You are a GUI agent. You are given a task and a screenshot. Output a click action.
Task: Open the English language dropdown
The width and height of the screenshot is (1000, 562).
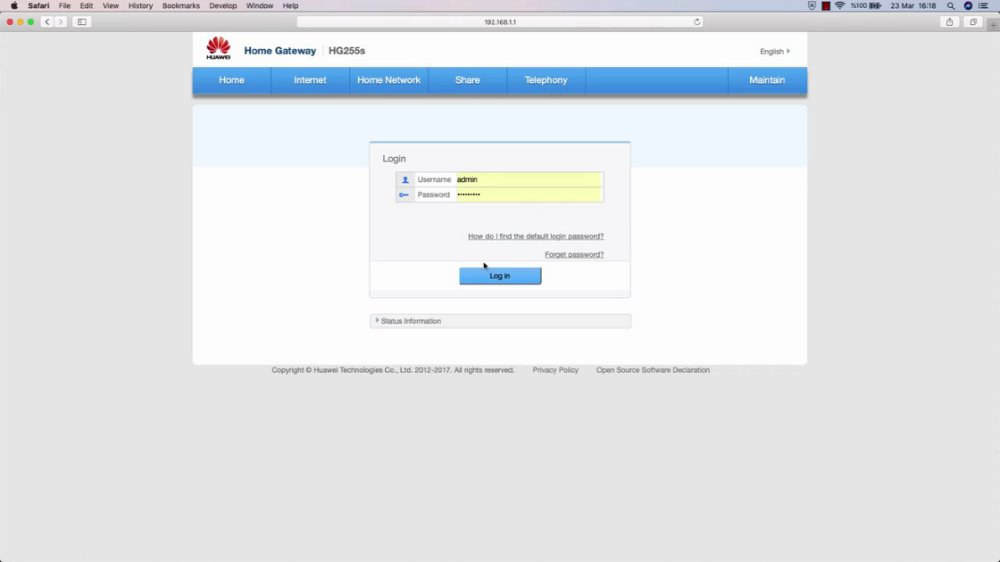(x=775, y=51)
